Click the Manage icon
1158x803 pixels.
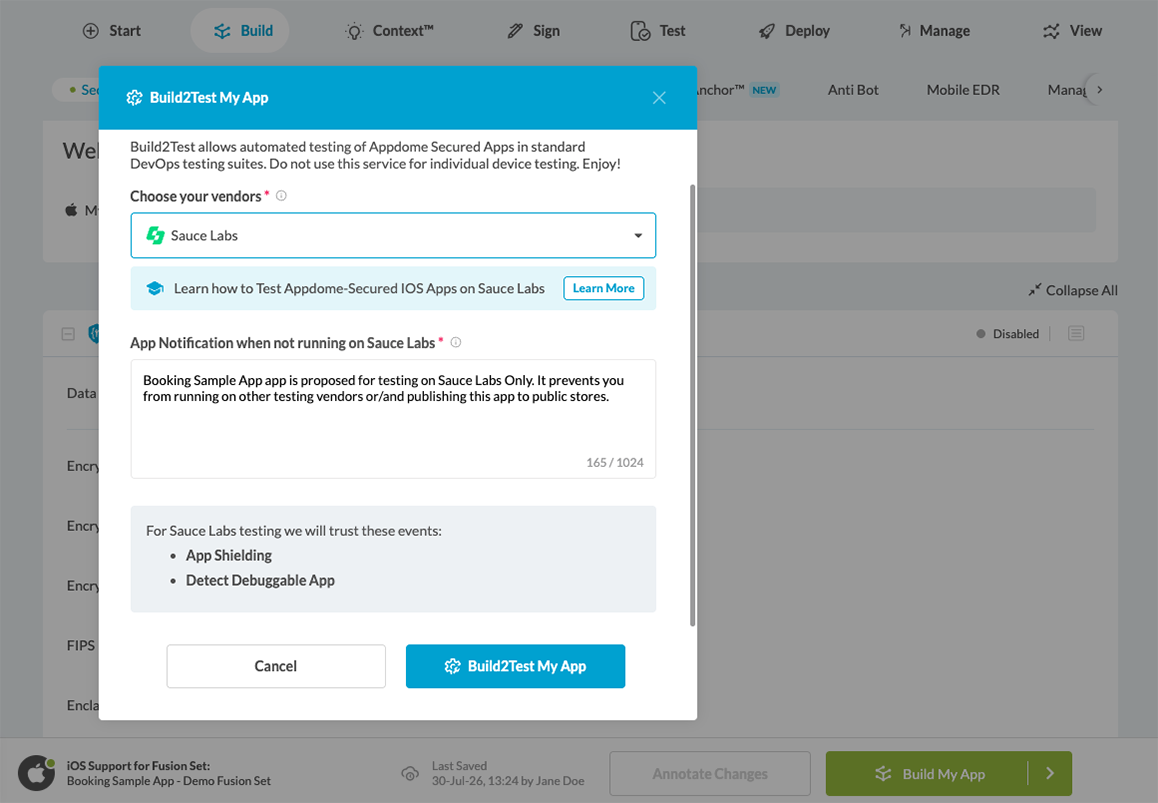click(905, 31)
